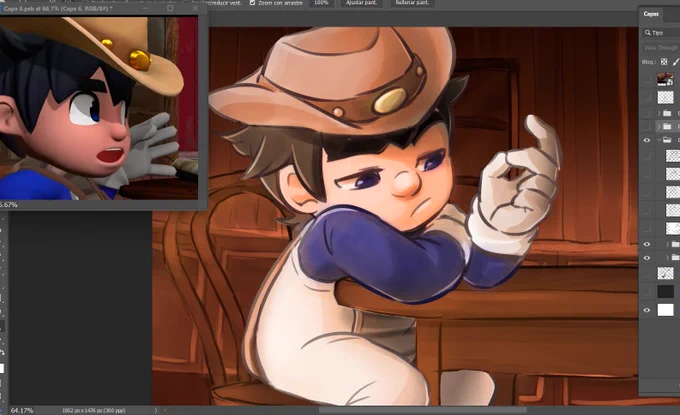Open the 'Tipo' layer filter dropdown
Viewport: 680px width, 415px height.
point(660,33)
